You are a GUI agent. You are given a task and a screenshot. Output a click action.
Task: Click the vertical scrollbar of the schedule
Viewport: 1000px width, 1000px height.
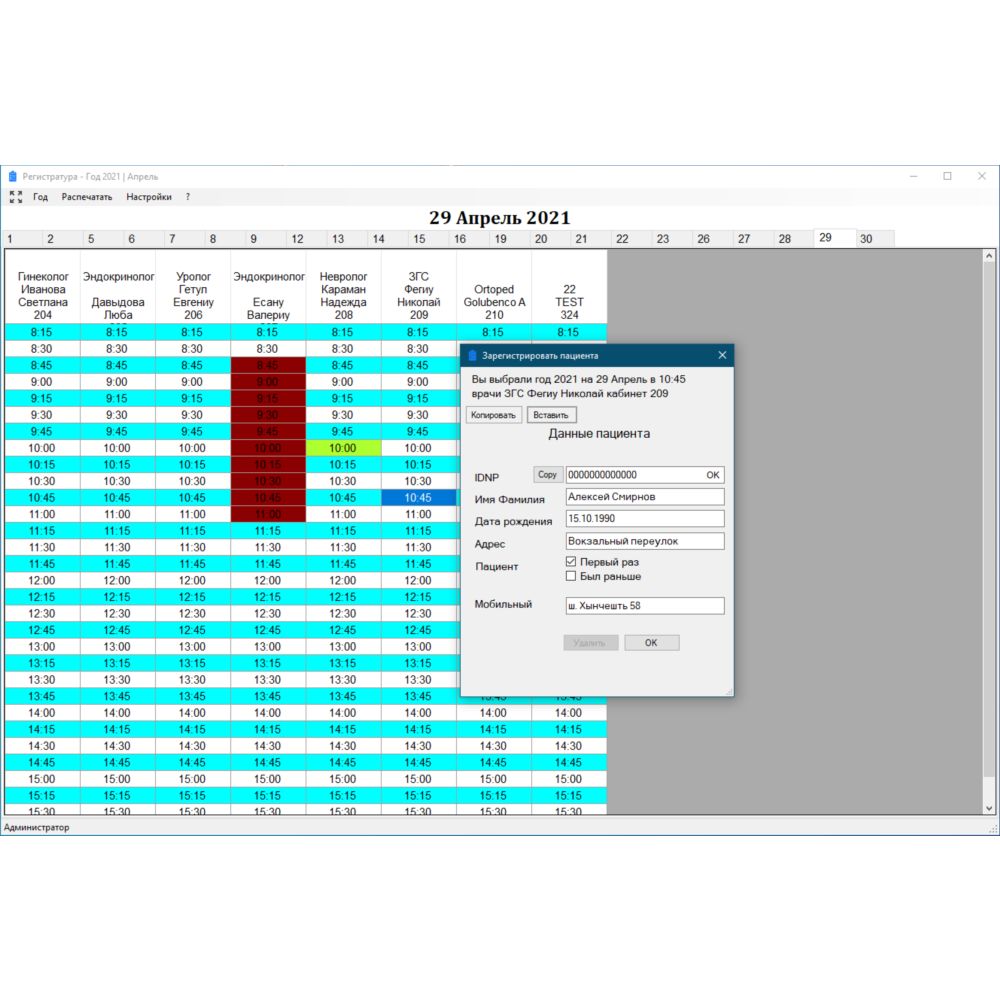(990, 530)
